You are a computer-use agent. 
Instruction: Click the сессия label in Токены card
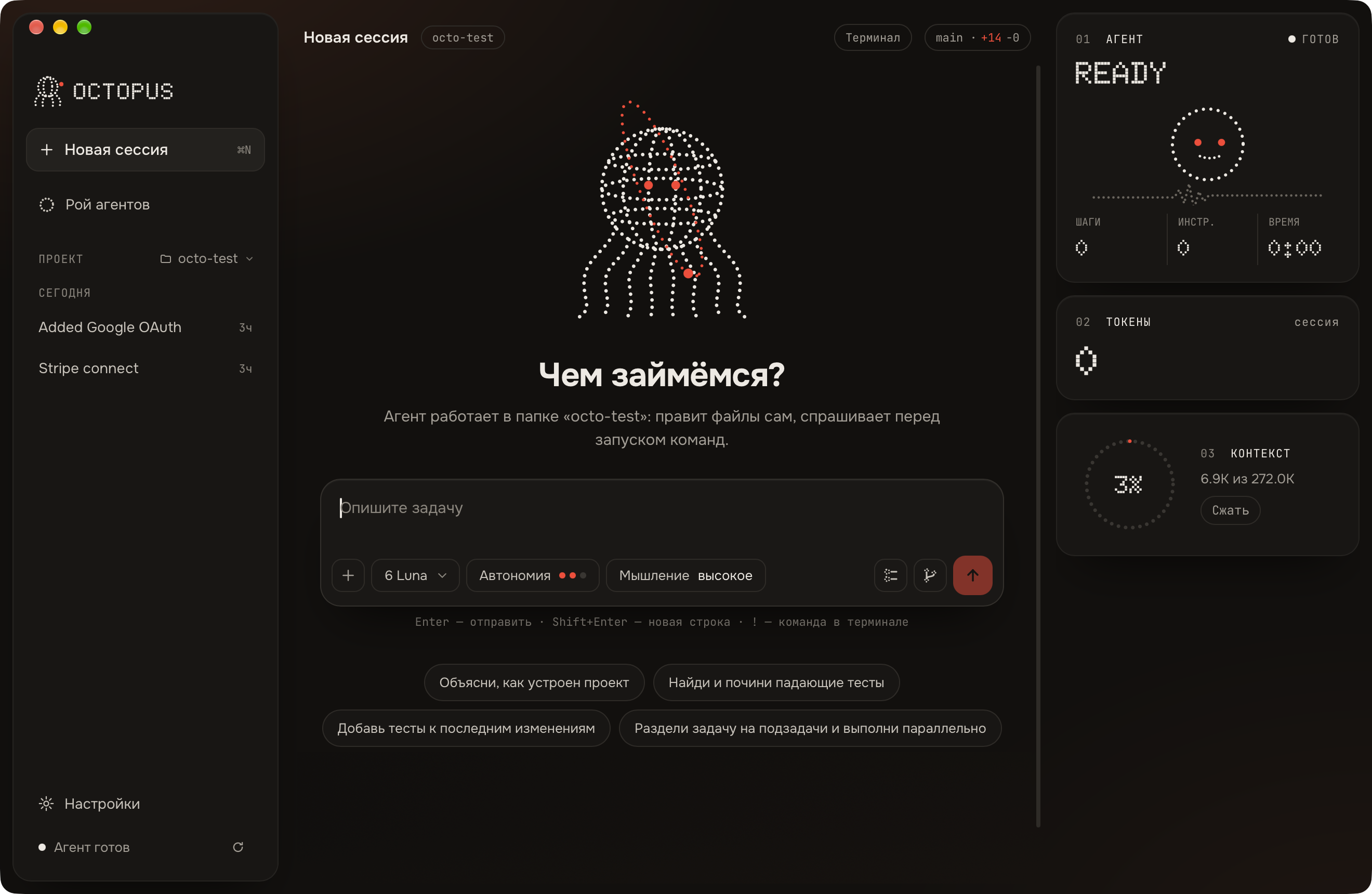coord(1316,322)
